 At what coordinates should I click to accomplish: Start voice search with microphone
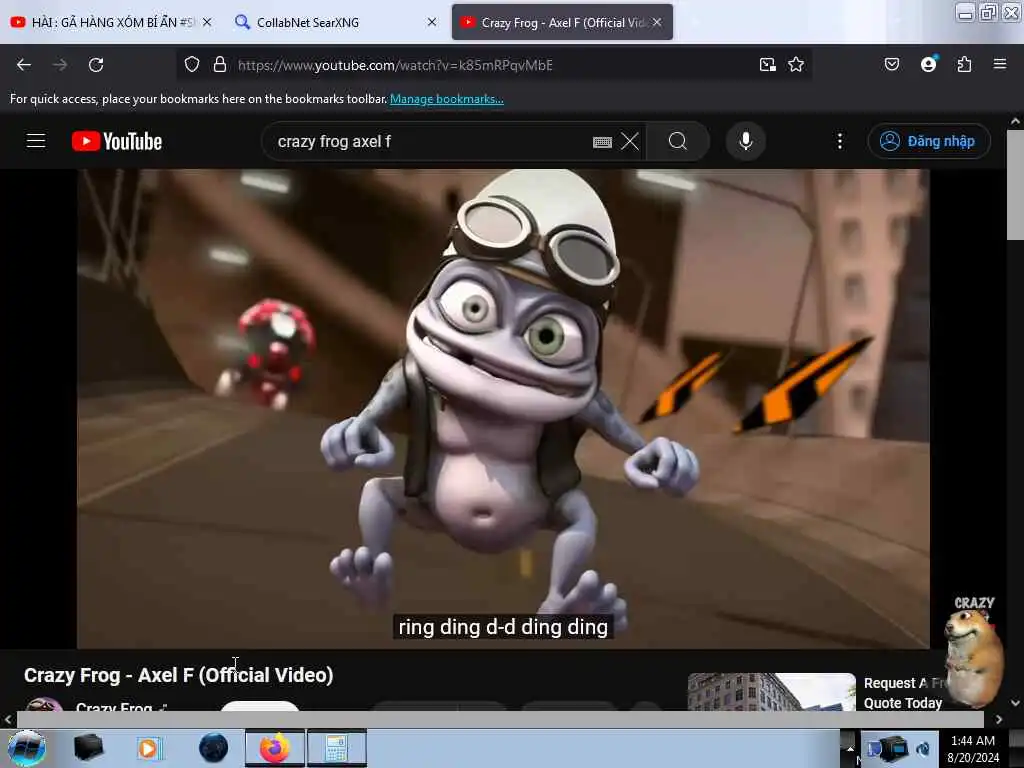[x=745, y=141]
